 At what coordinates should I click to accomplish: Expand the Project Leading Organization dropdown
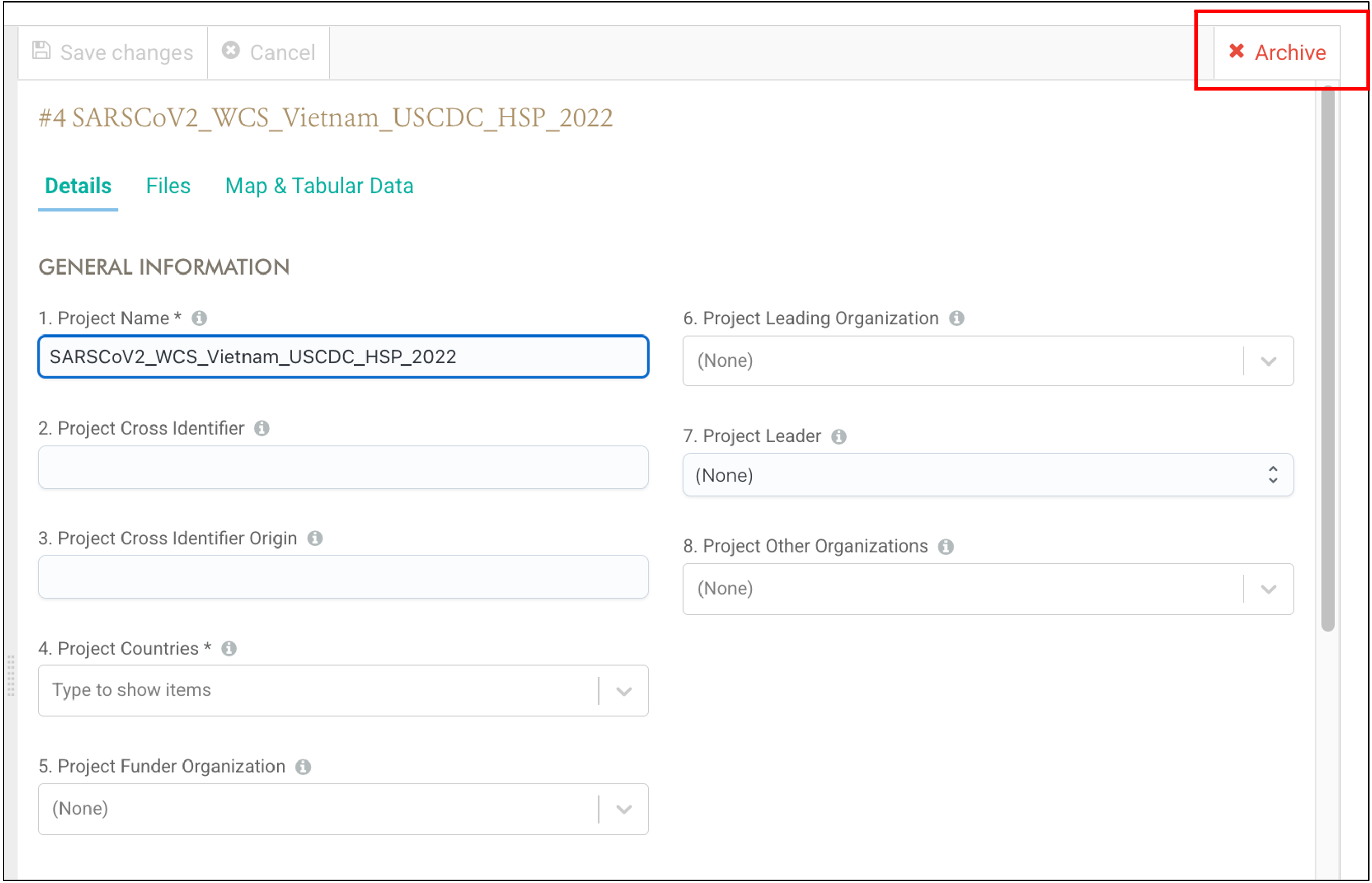(x=1268, y=361)
